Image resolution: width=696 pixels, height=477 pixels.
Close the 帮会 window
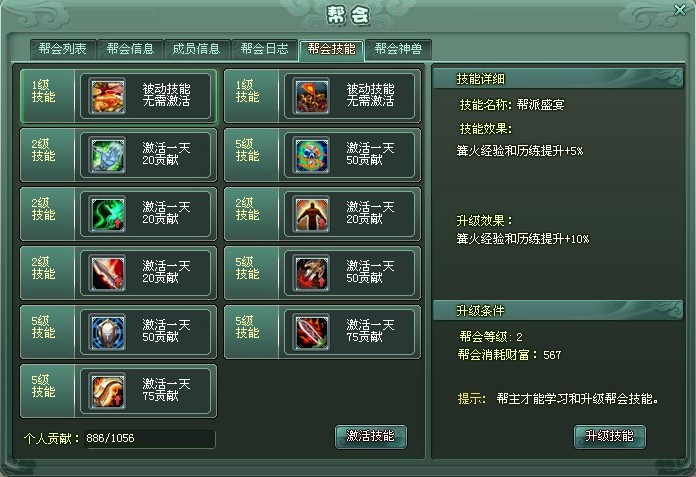(680, 10)
